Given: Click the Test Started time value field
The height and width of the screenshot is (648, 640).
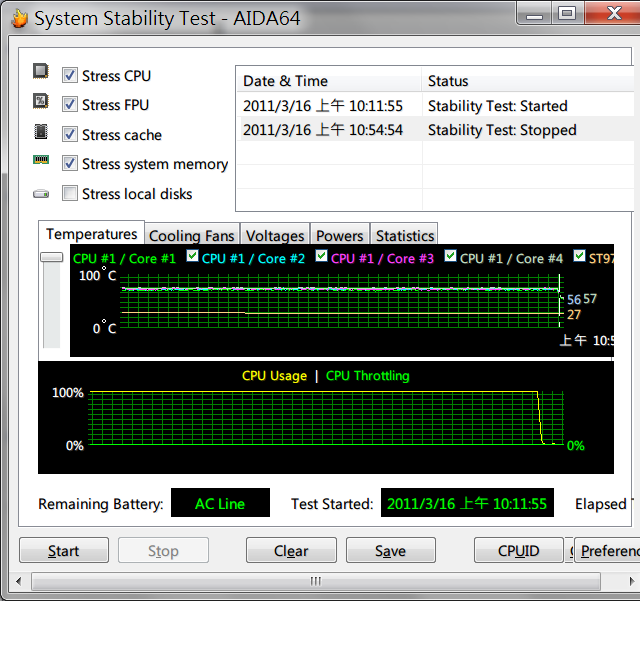Looking at the screenshot, I should [467, 503].
